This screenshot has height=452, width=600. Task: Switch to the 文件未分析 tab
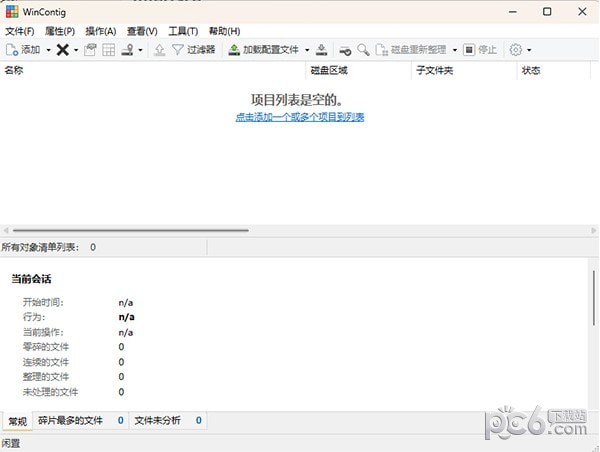coord(168,421)
